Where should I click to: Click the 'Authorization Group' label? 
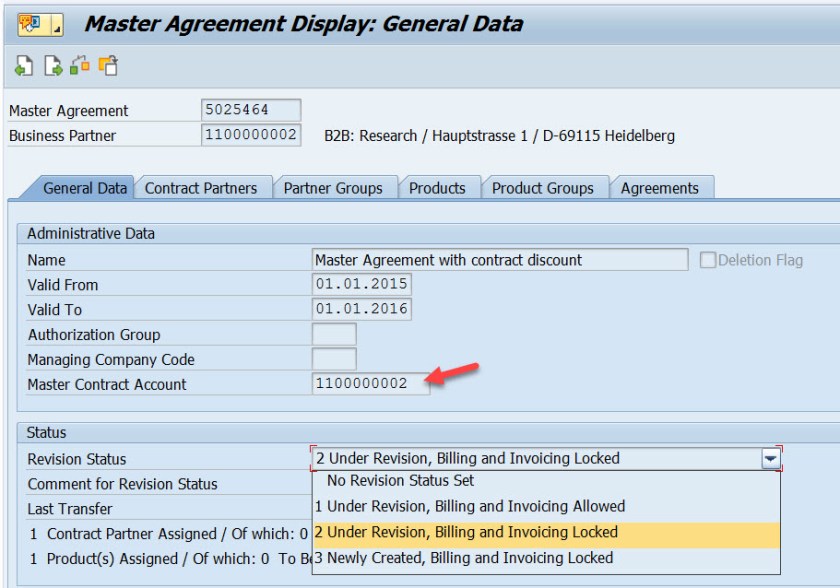[94, 335]
